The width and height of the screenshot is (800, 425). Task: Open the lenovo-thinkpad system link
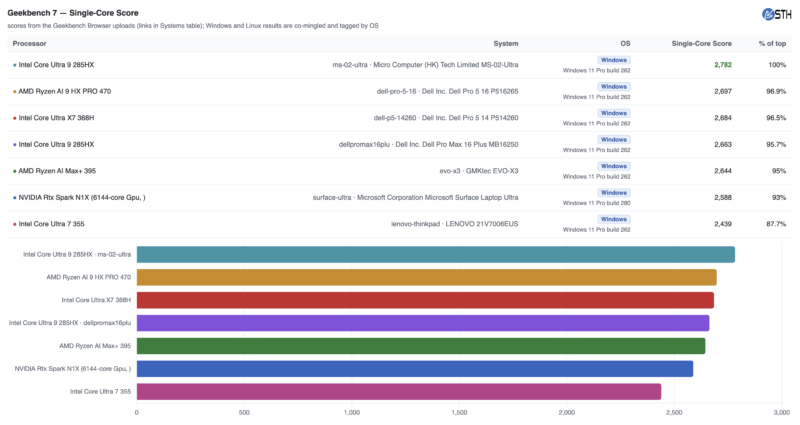[455, 224]
